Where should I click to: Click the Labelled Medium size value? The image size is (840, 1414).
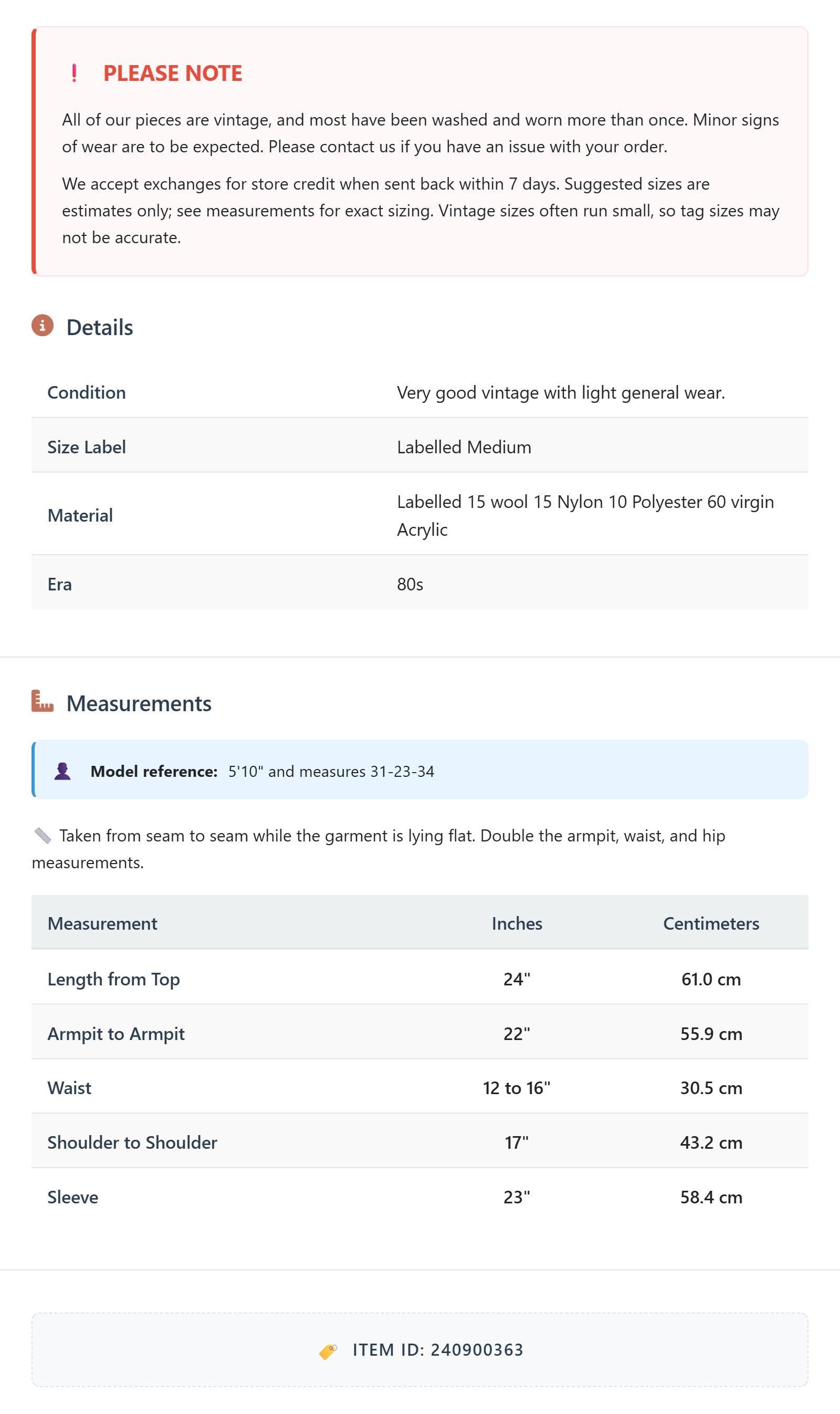(464, 448)
